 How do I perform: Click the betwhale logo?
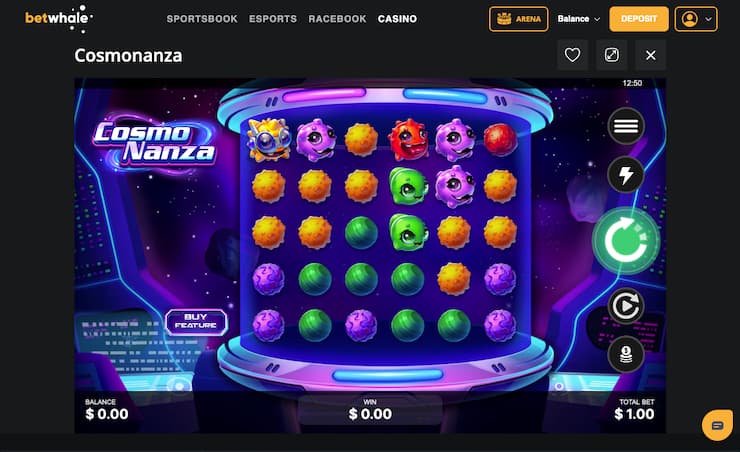[x=59, y=18]
